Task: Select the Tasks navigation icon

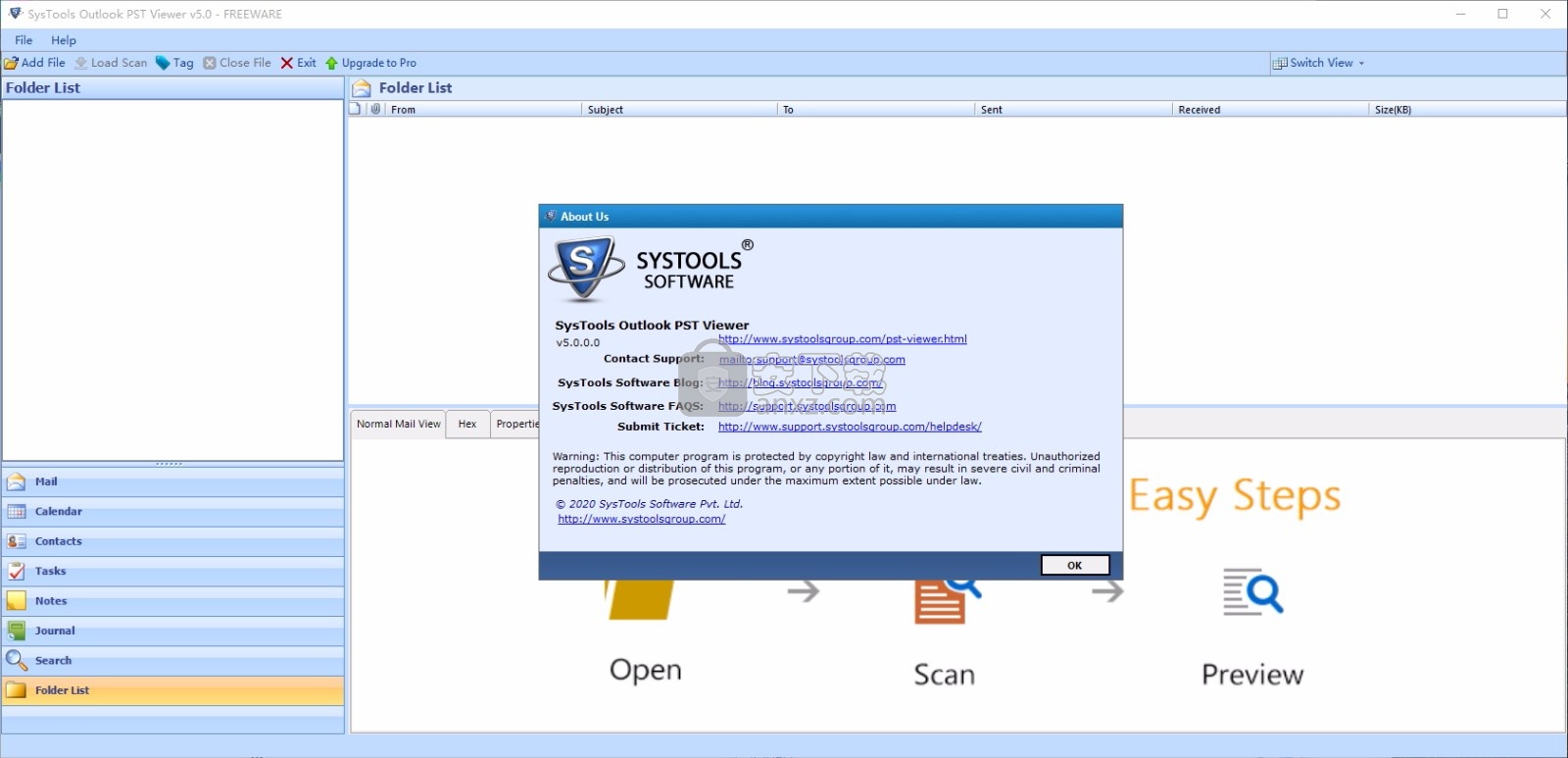Action: pos(17,571)
